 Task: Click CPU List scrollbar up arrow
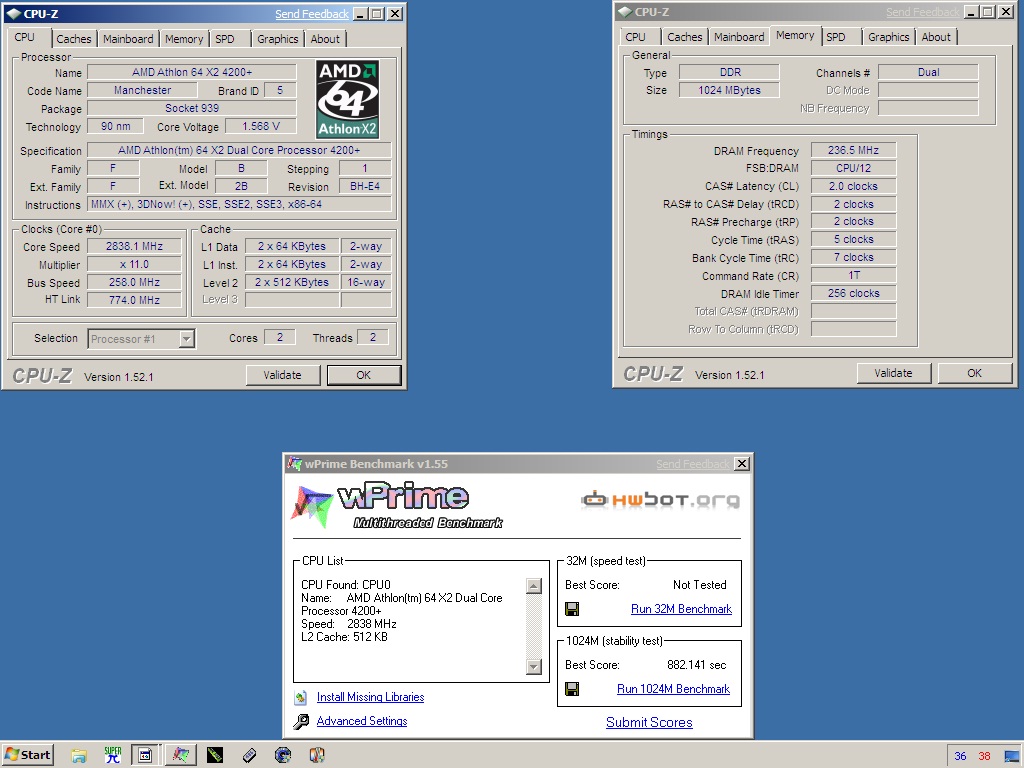pos(534,586)
